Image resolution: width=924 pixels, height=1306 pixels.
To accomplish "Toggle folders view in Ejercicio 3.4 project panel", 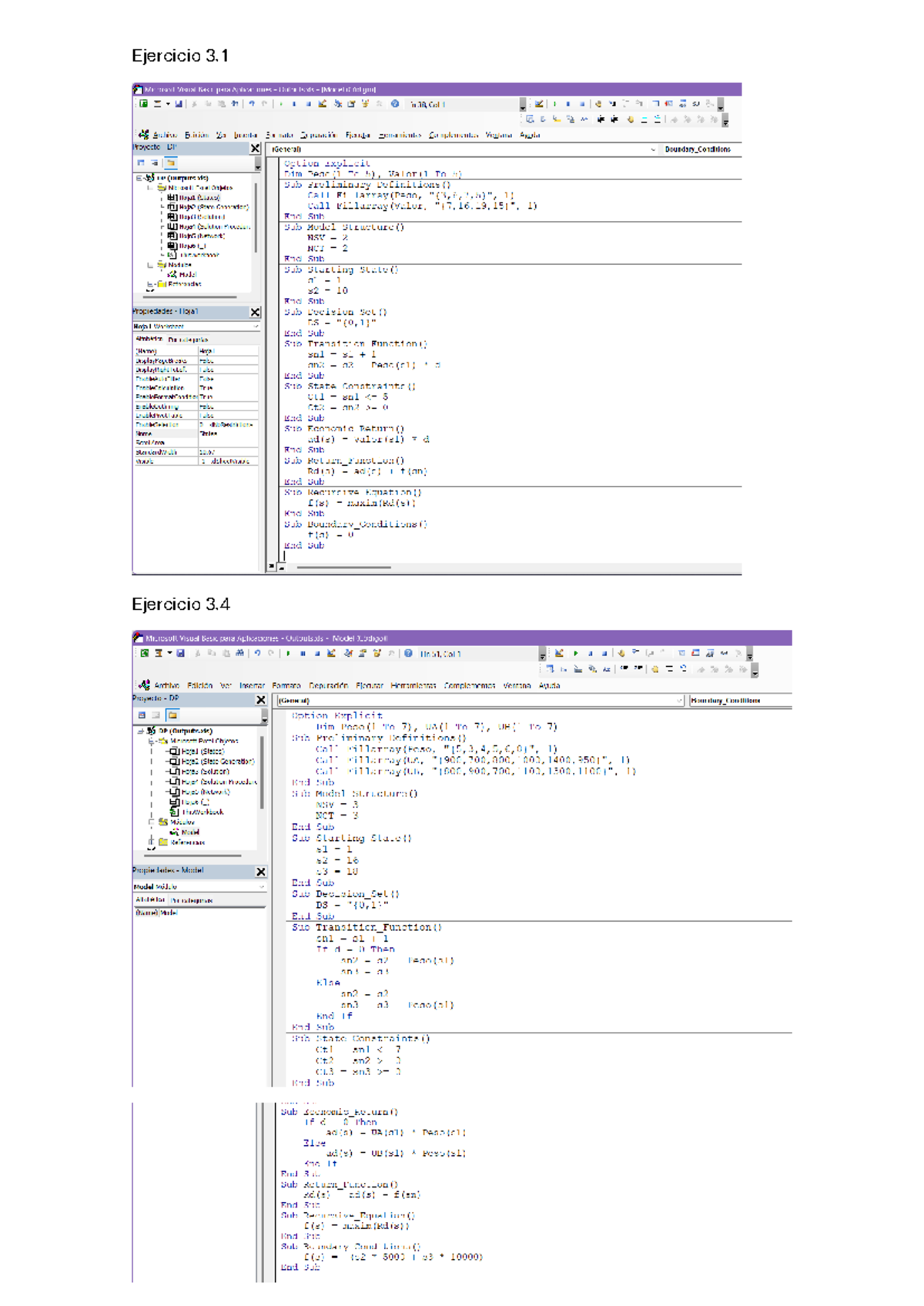I will (x=172, y=715).
